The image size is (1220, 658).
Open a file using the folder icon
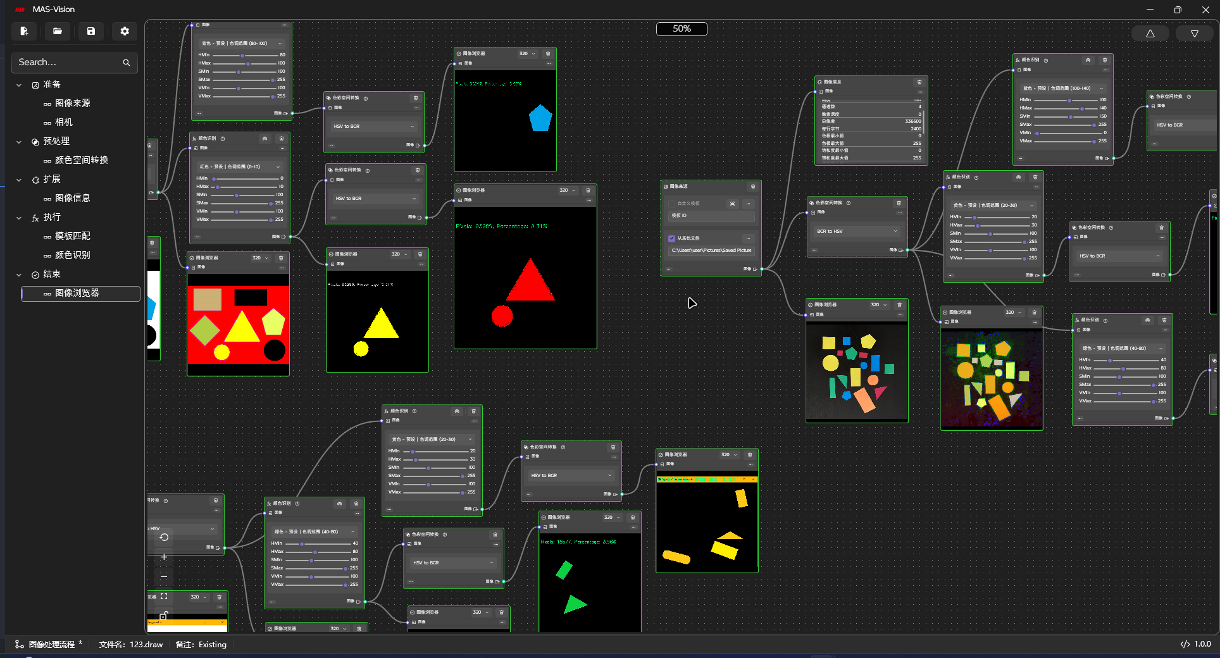[58, 31]
